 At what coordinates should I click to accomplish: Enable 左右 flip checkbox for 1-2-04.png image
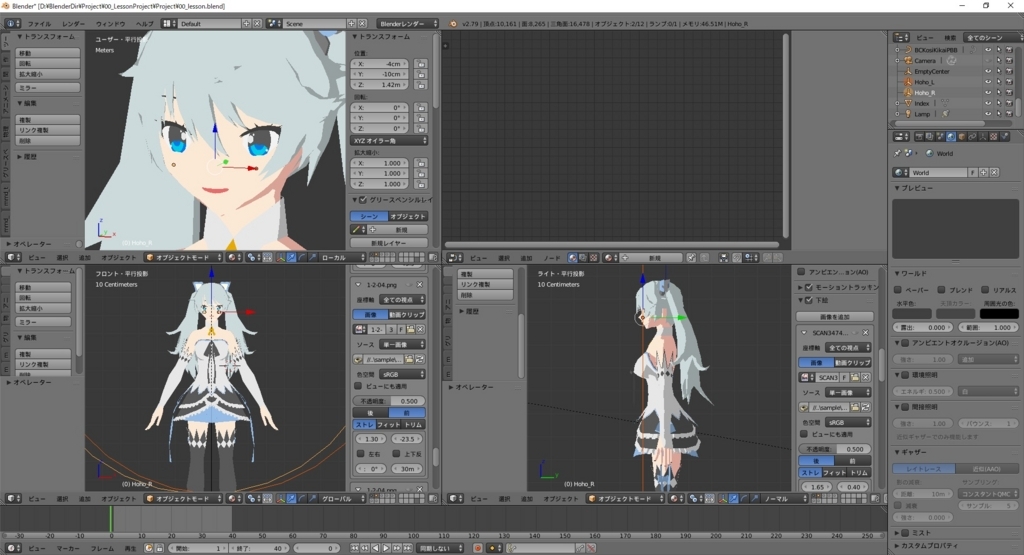pos(360,453)
